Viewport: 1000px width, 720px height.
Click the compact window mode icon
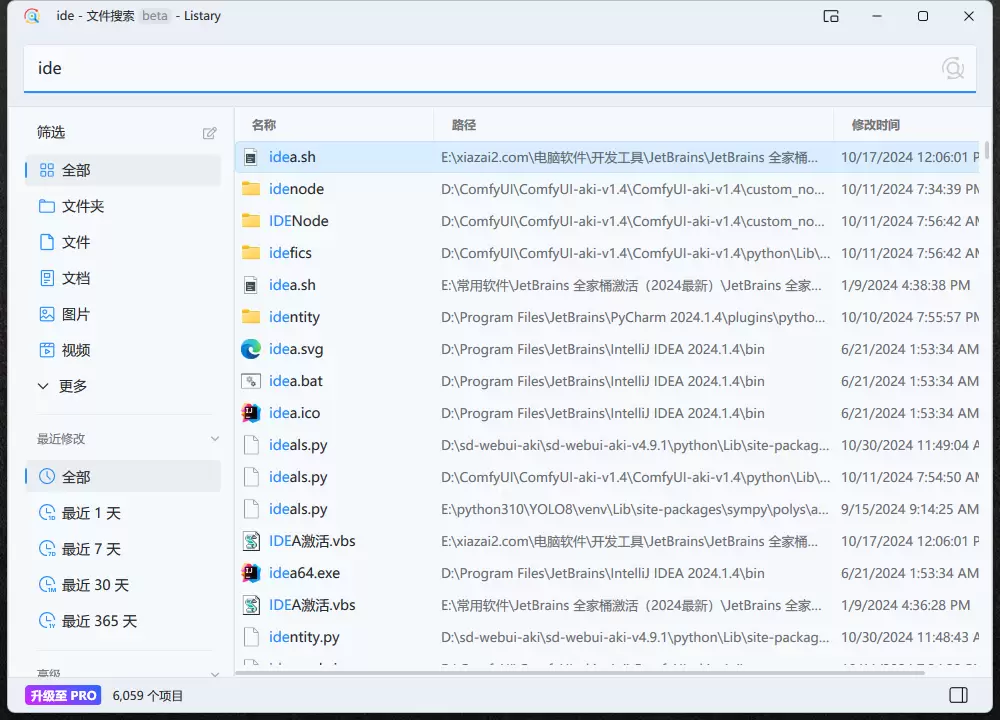(830, 17)
